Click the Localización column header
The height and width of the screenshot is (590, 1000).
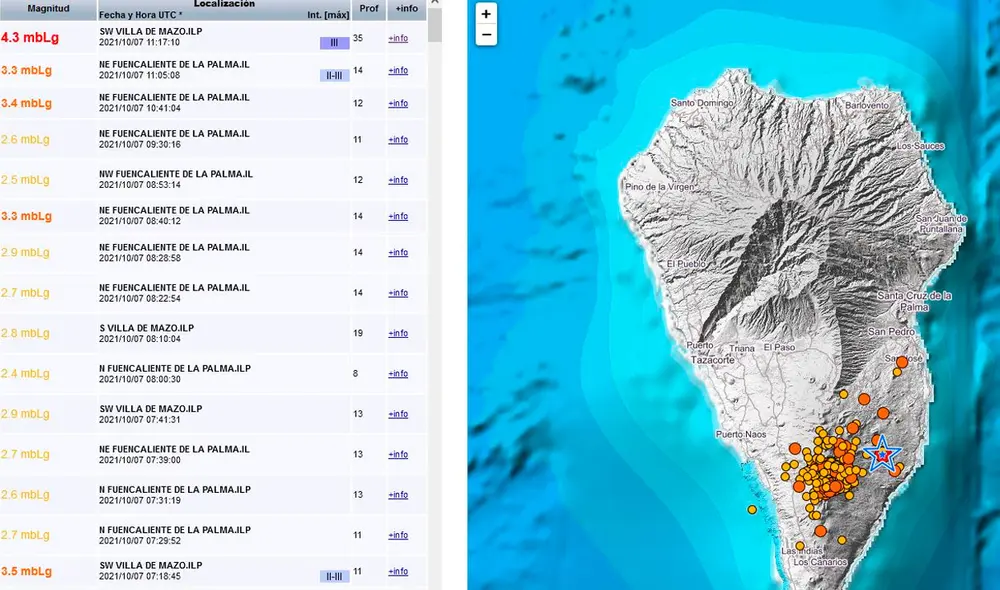[224, 4]
